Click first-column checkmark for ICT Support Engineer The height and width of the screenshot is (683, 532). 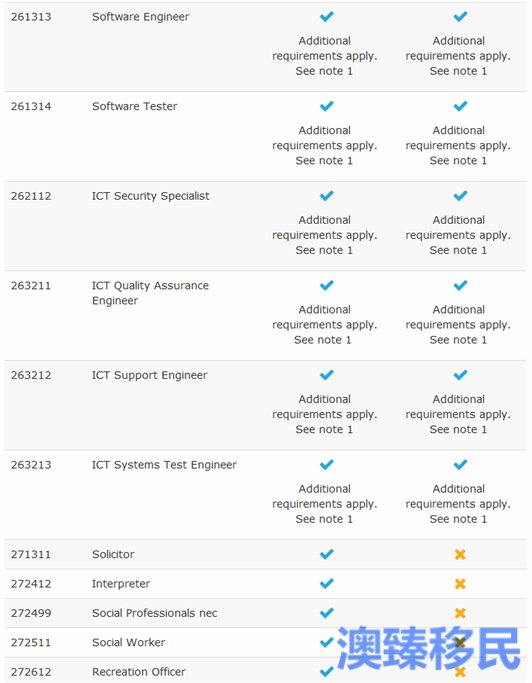click(326, 375)
